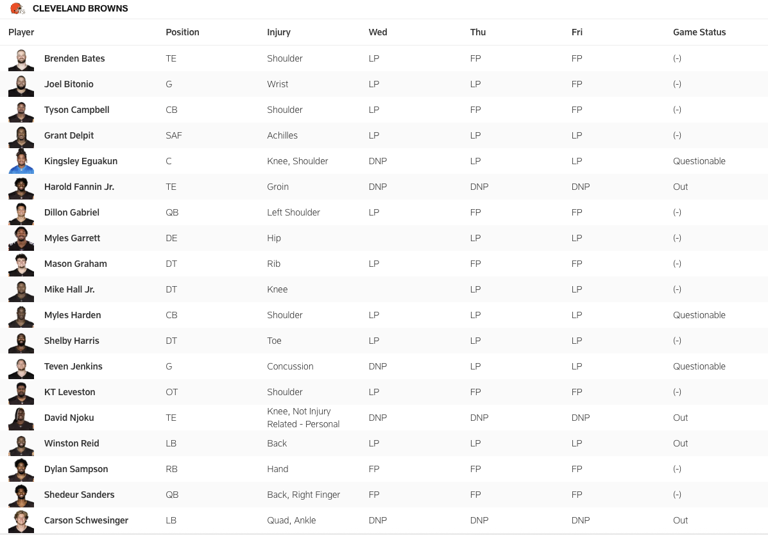This screenshot has width=768, height=535.
Task: Click the Cleveland Browns team heading
Action: pos(80,9)
